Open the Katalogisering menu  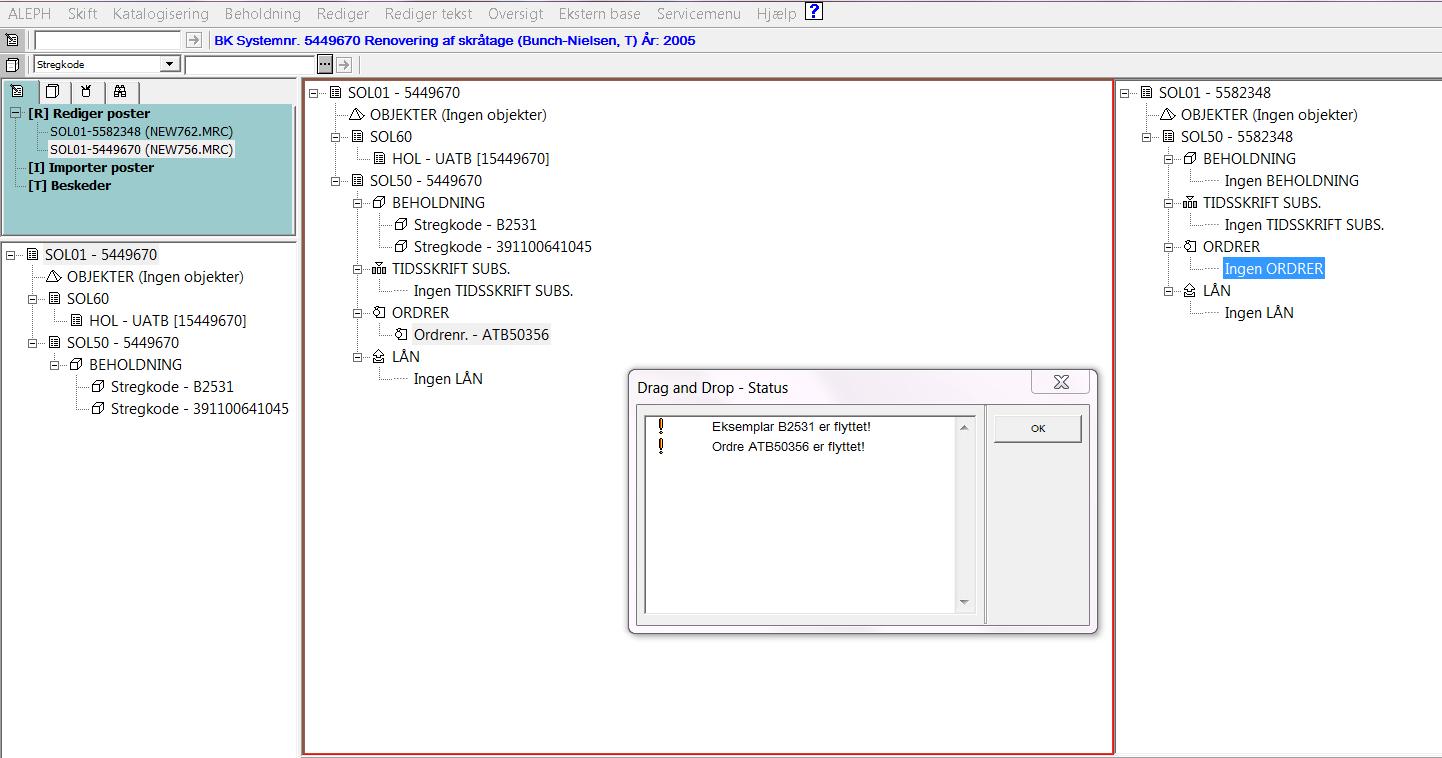160,13
